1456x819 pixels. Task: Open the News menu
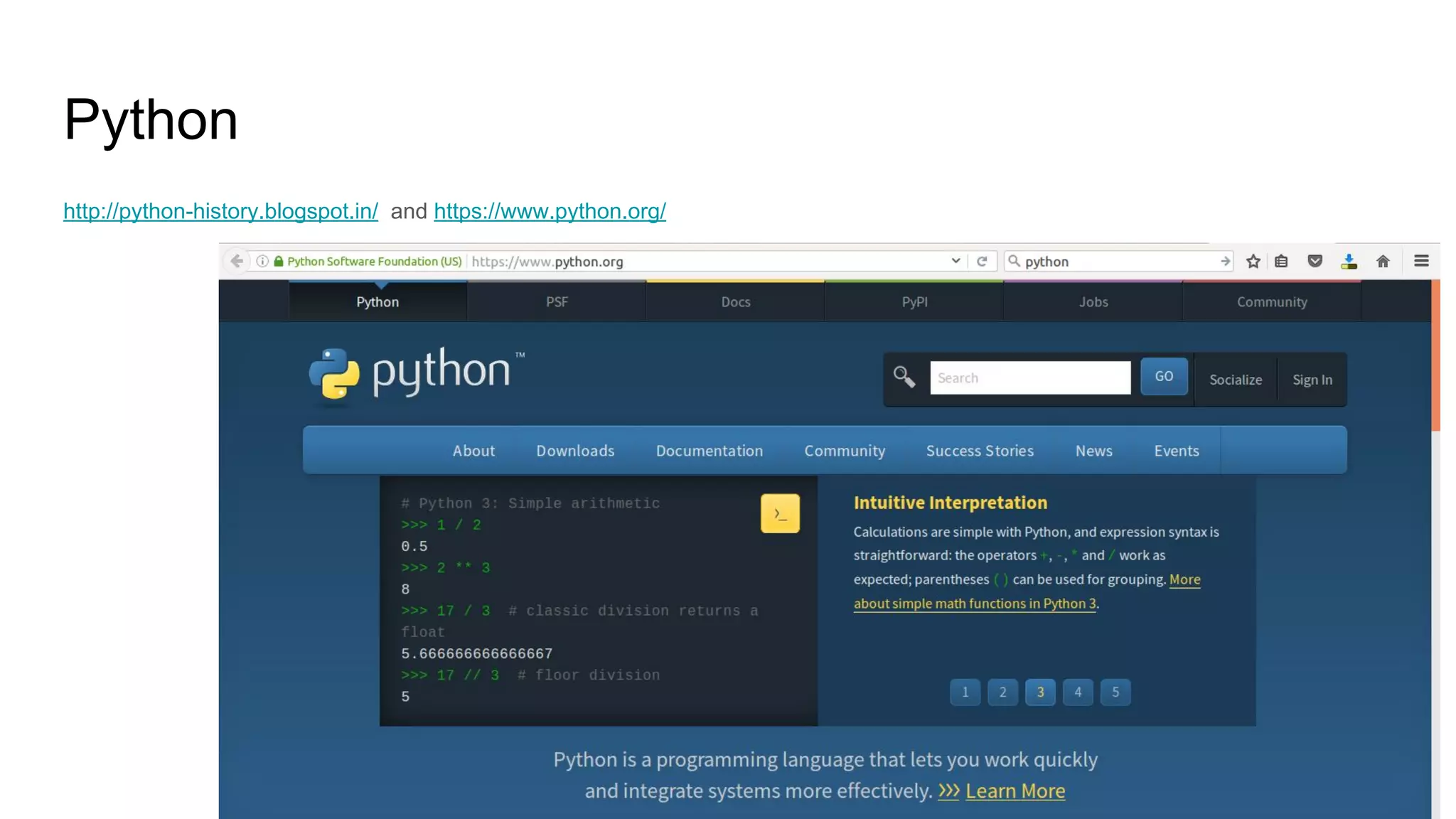coord(1094,451)
